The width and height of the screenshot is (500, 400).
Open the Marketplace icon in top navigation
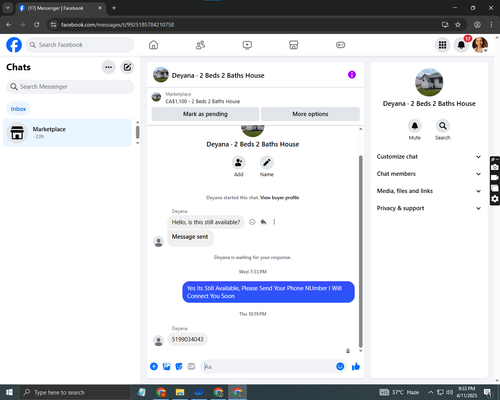pyautogui.click(x=294, y=45)
